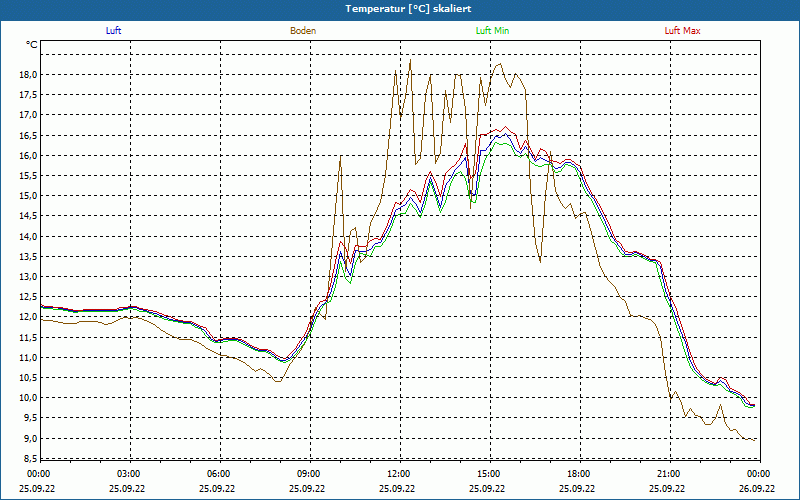Click the 15:00 time axis label
The width and height of the screenshot is (800, 500).
[x=488, y=474]
